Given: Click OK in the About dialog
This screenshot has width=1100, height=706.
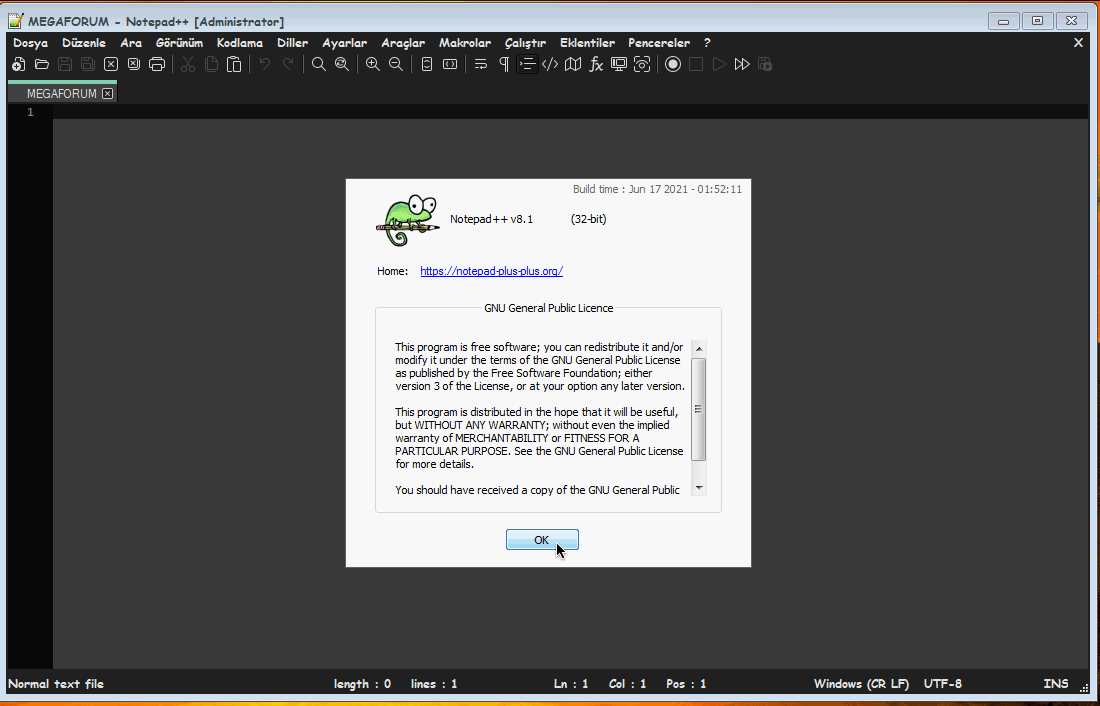Looking at the screenshot, I should click(542, 540).
